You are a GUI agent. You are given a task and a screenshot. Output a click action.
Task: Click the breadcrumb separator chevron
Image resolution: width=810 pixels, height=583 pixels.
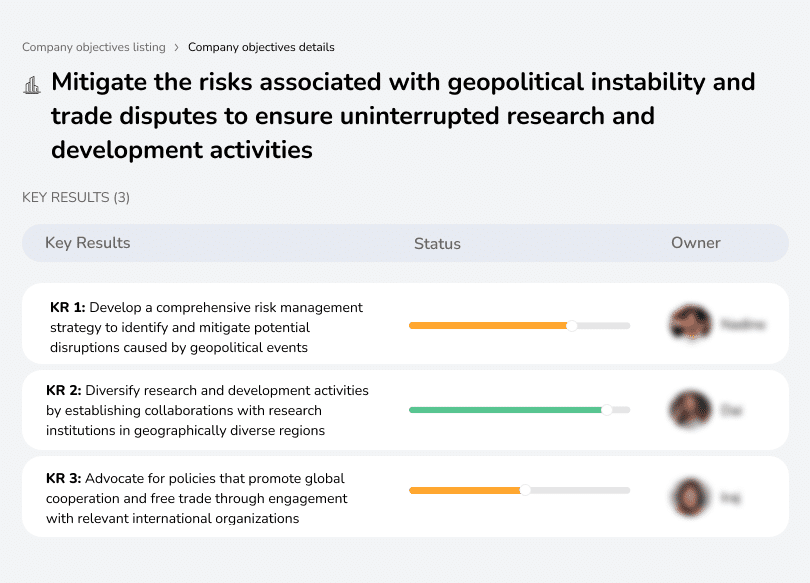pyautogui.click(x=176, y=47)
